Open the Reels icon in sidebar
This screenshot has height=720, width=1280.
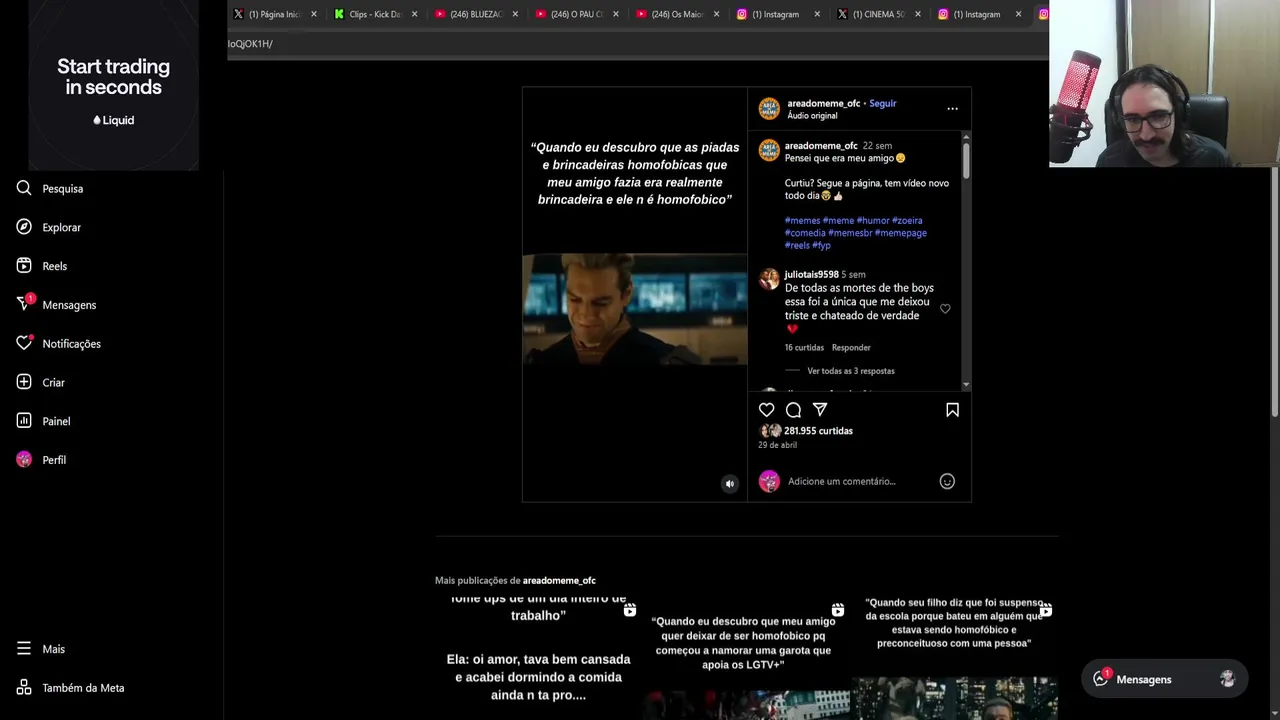point(24,266)
